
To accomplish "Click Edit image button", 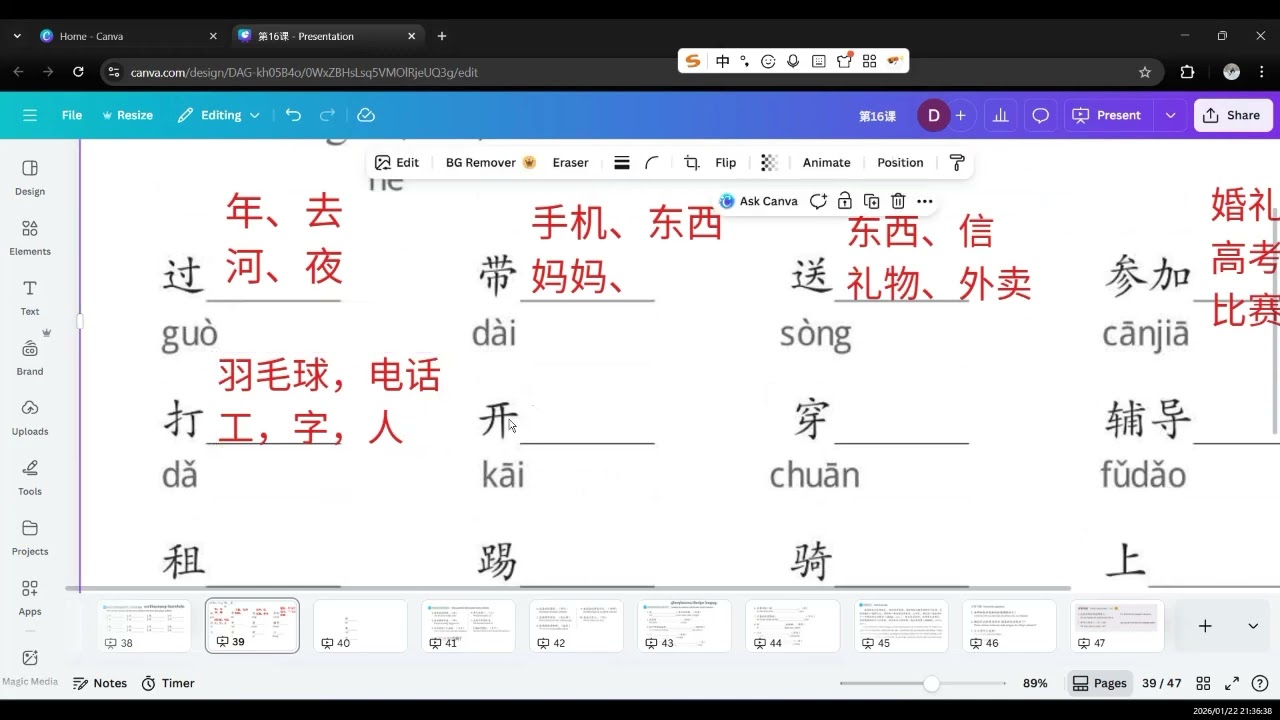I will pos(397,163).
